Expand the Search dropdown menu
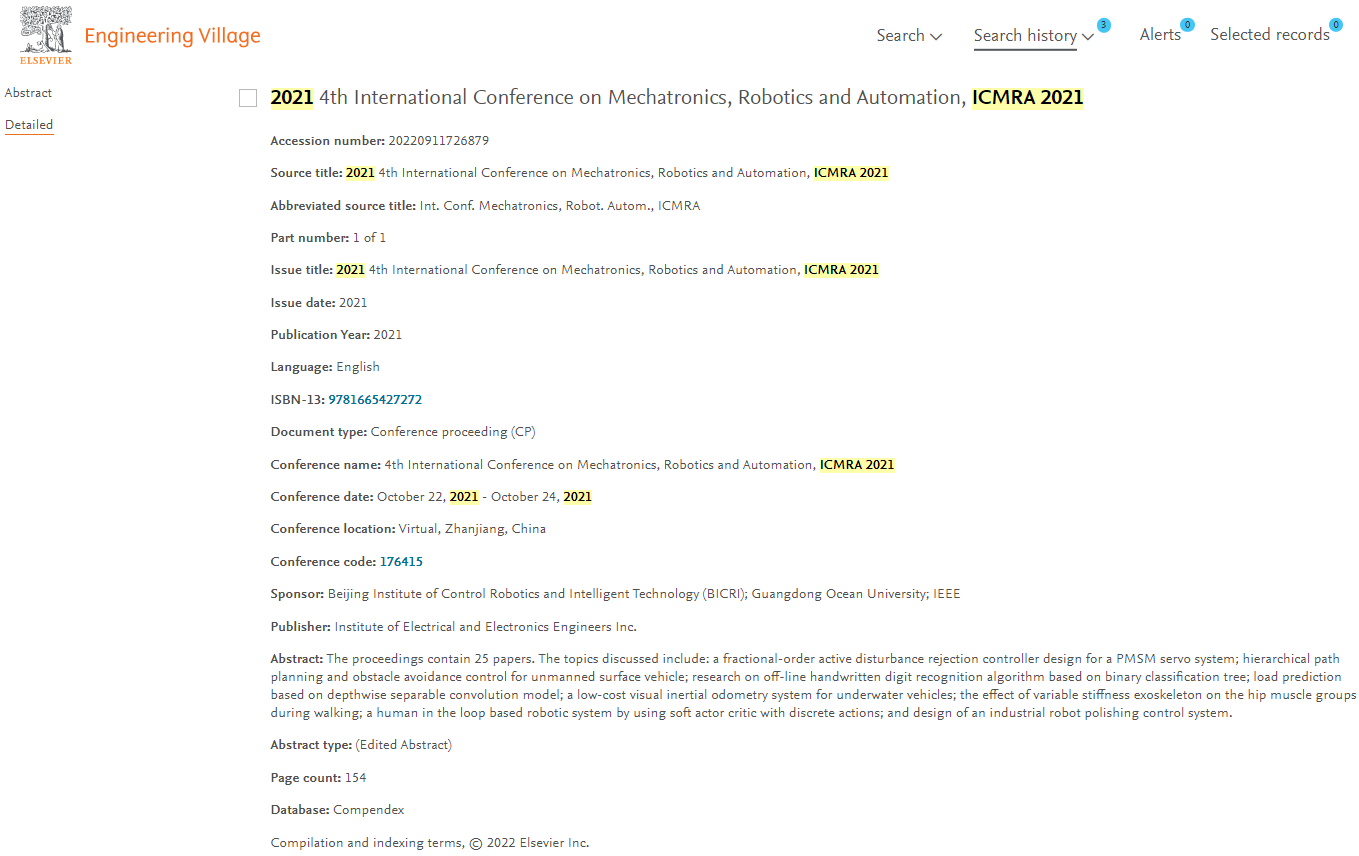The width and height of the screenshot is (1359, 856). [x=909, y=36]
